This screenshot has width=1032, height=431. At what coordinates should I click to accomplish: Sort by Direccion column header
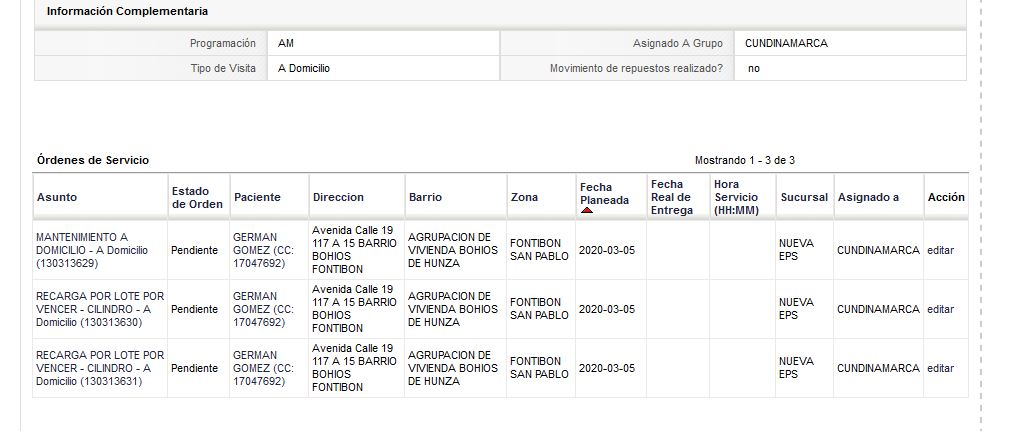[x=338, y=197]
